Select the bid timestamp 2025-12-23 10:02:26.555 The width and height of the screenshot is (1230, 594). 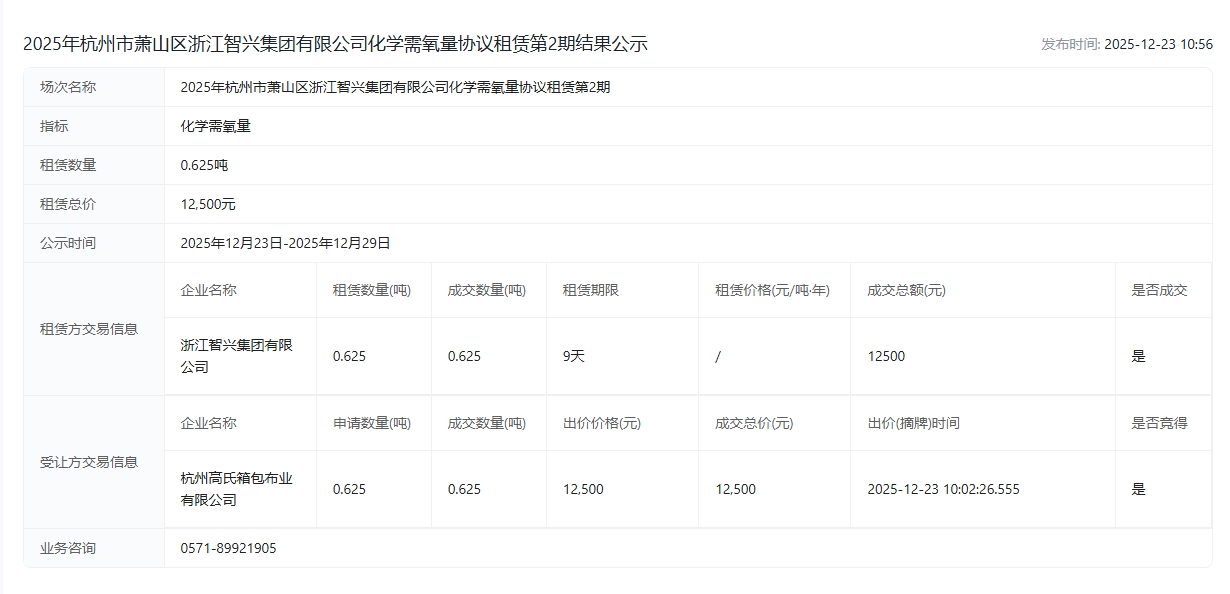pyautogui.click(x=943, y=489)
